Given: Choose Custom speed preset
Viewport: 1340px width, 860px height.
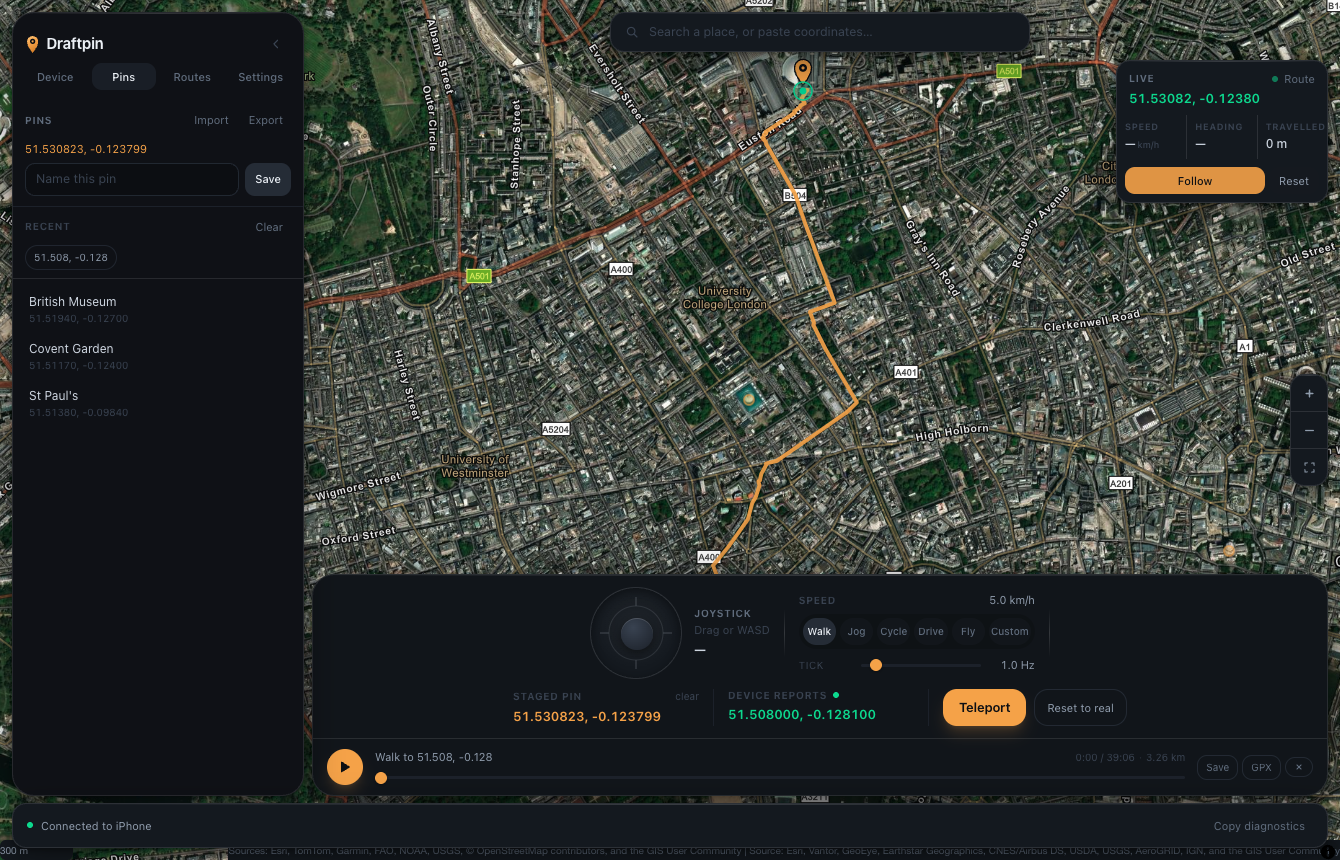Looking at the screenshot, I should click(1010, 631).
